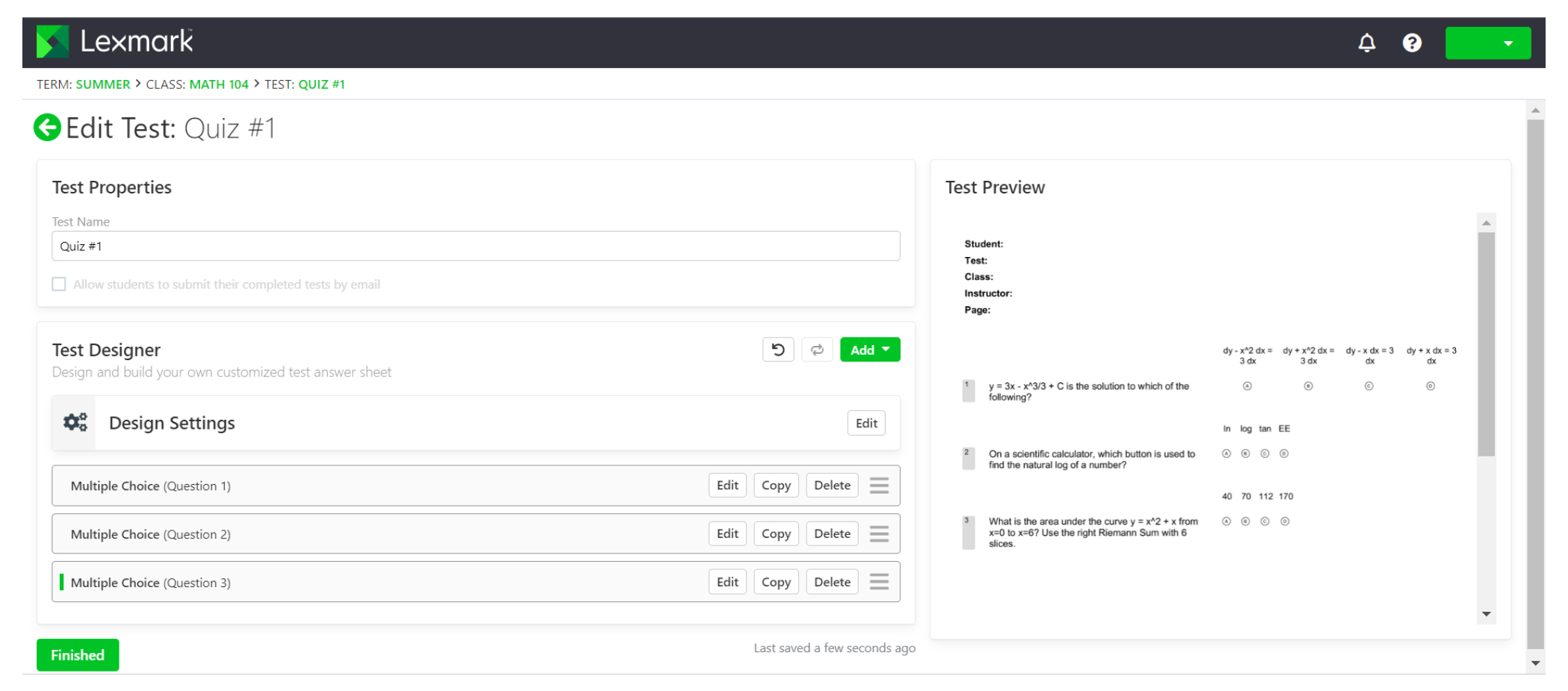Click the Test Preview heading
The height and width of the screenshot is (691, 1568).
tap(995, 188)
